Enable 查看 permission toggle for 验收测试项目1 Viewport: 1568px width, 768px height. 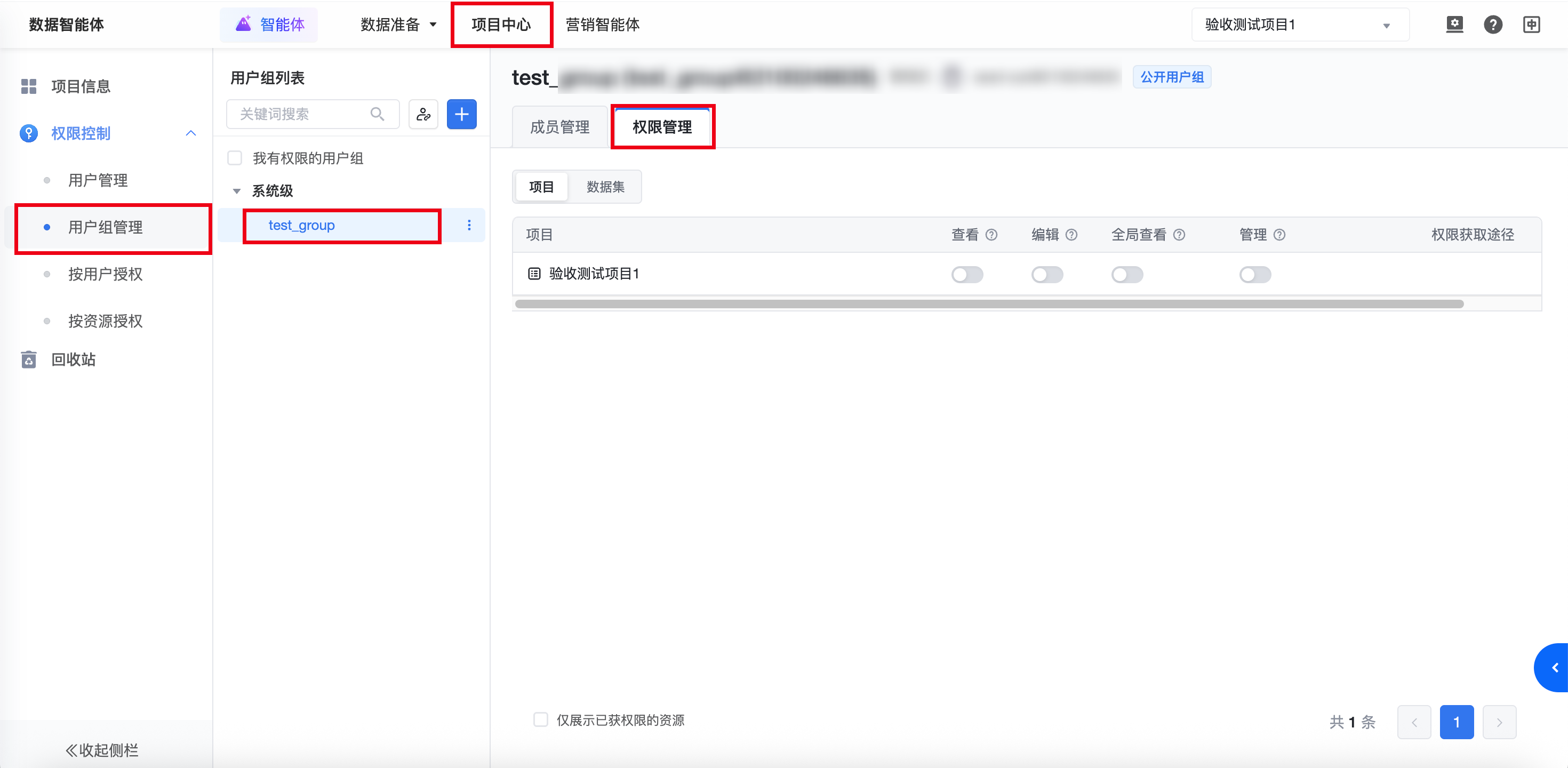click(x=967, y=275)
